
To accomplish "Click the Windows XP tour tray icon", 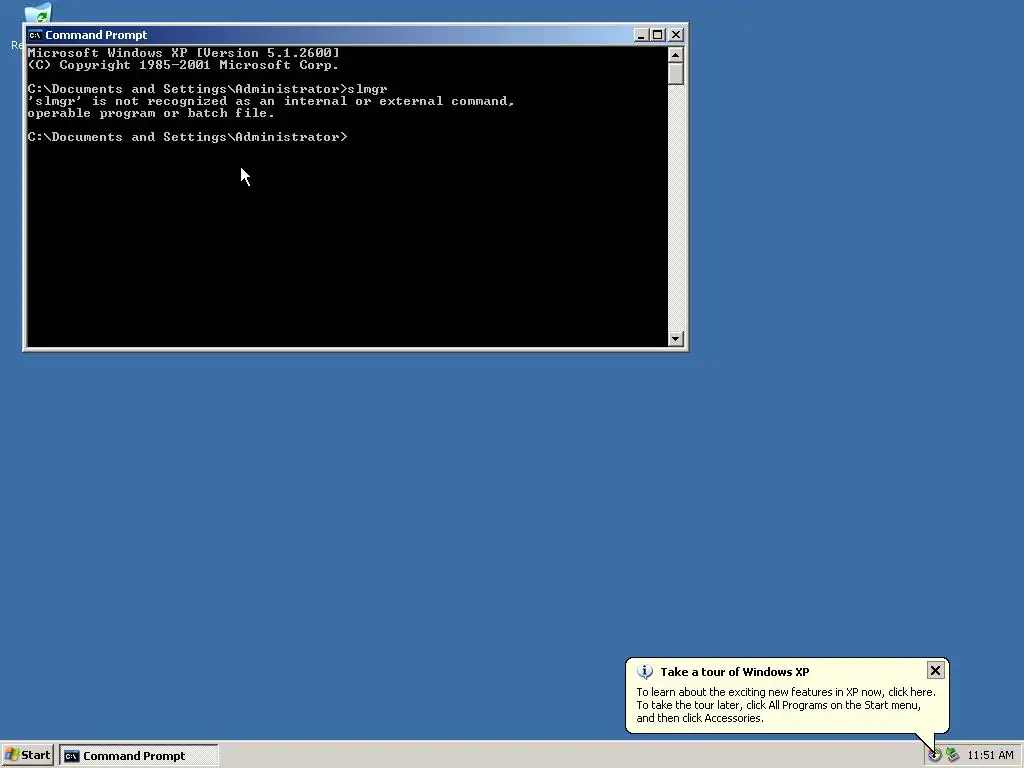I will [x=935, y=755].
